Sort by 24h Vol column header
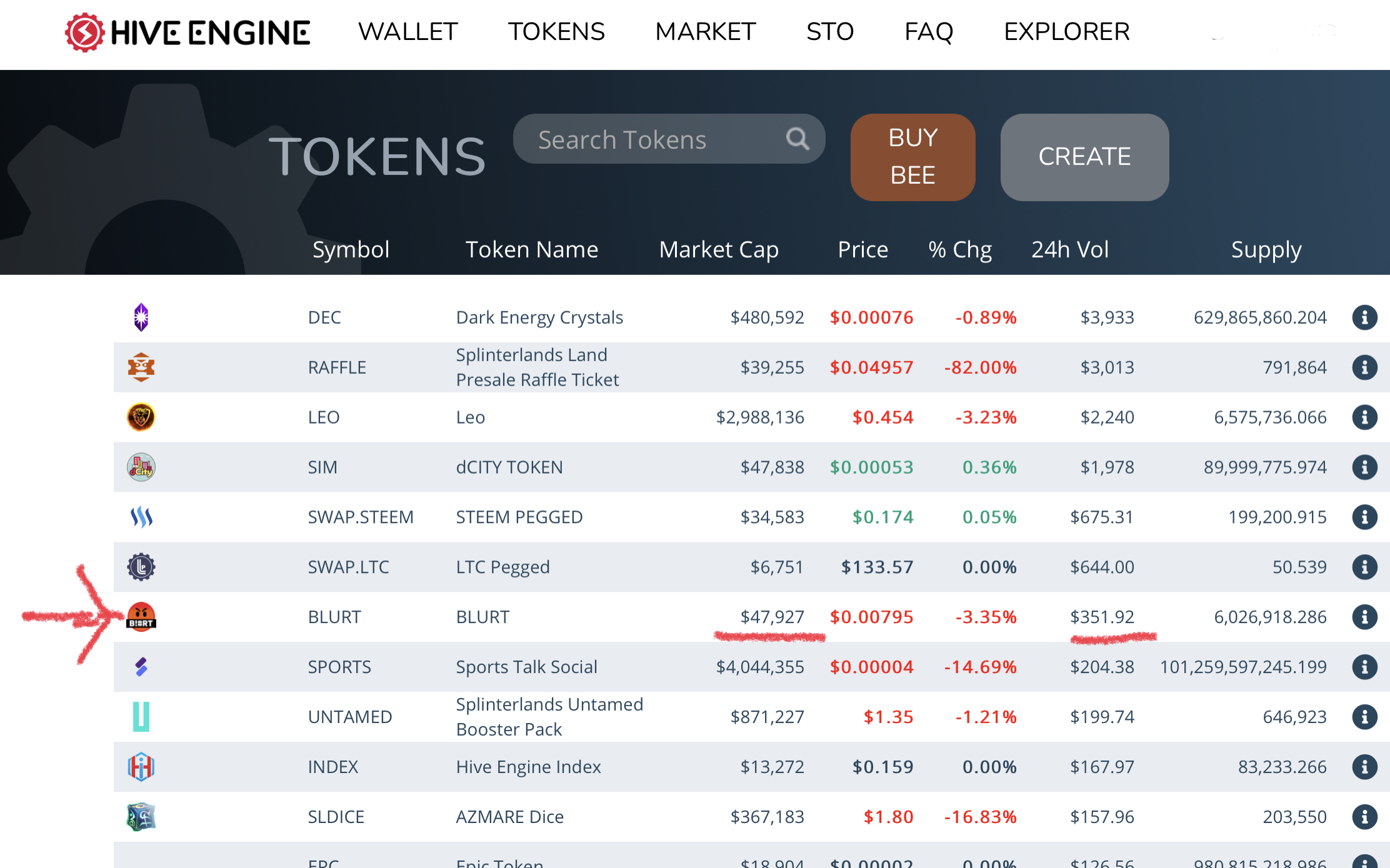 coord(1070,250)
